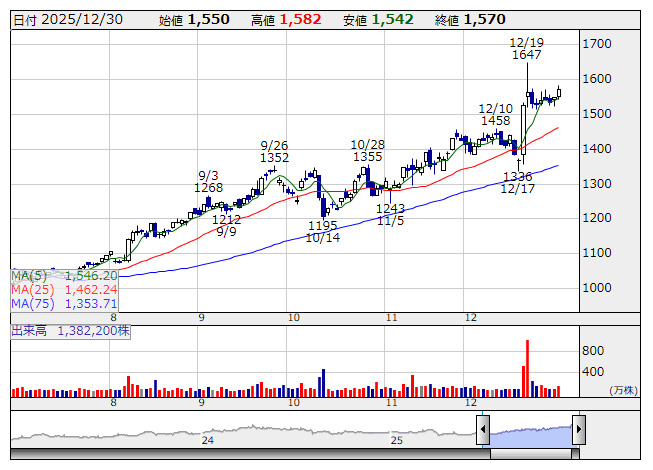Screen dimensions: 653x470
Task: Click the 12/19 peak label 1647
Action: click(x=526, y=56)
